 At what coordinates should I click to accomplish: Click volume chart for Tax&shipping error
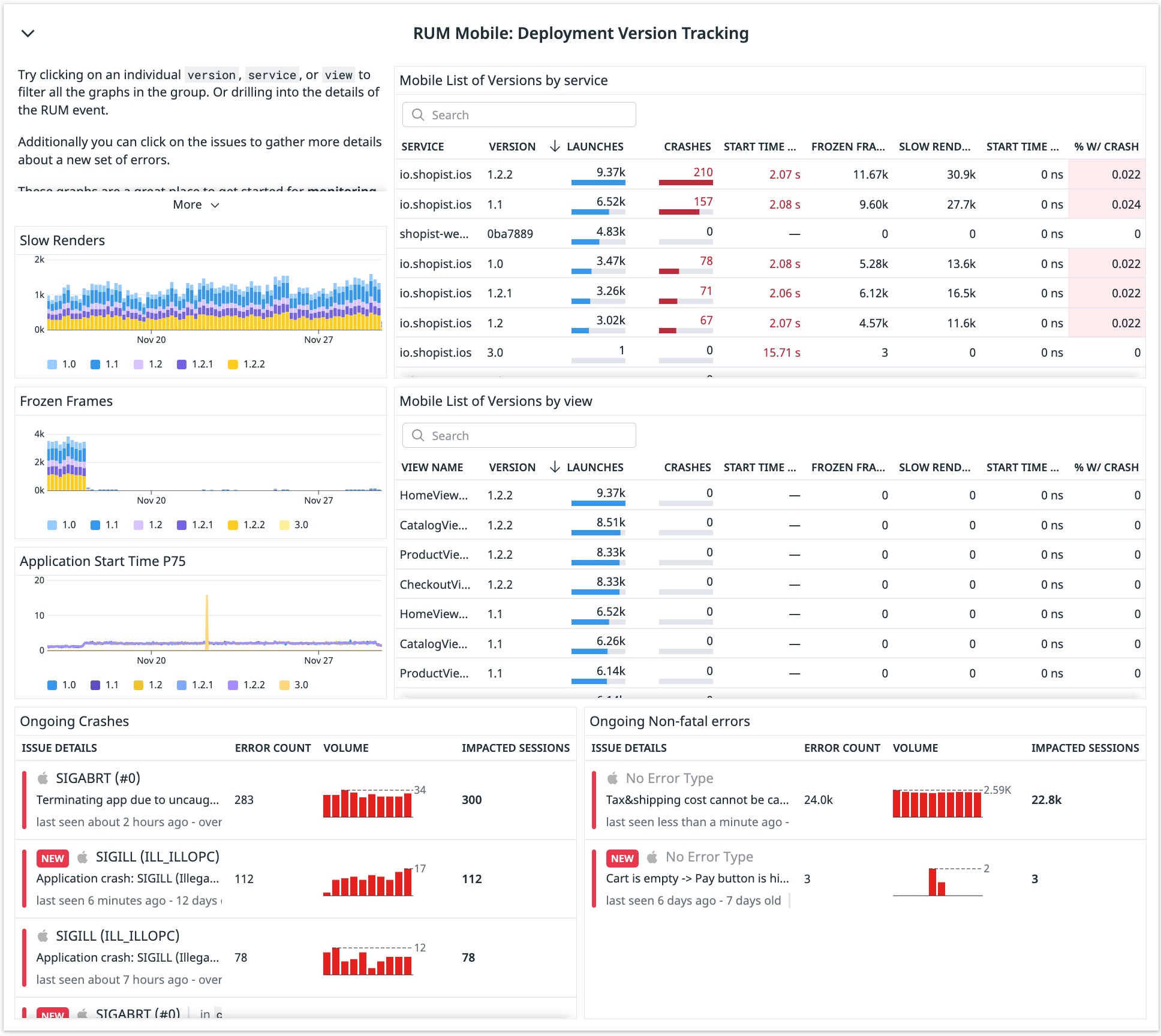tap(937, 803)
